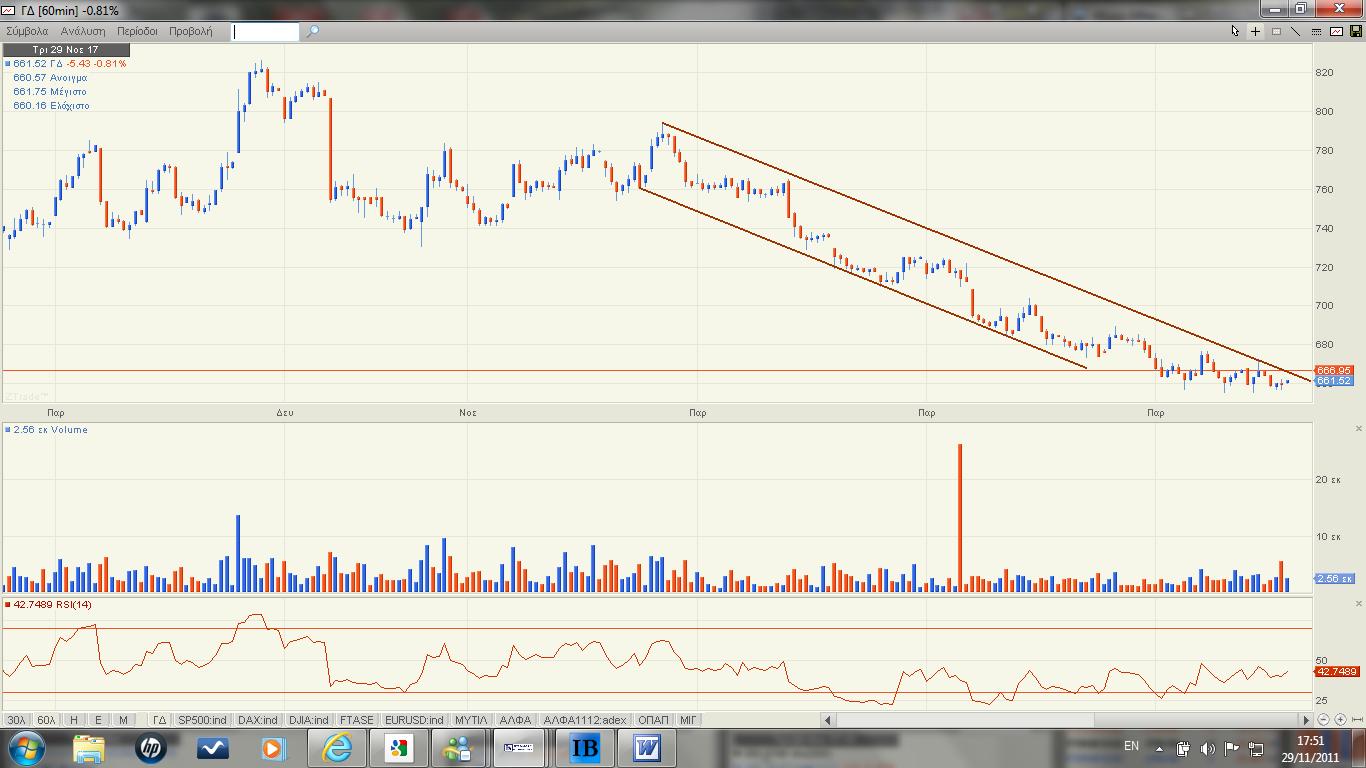Viewport: 1366px width, 768px height.
Task: Expand the Ανάλυση menu
Action: click(x=83, y=31)
